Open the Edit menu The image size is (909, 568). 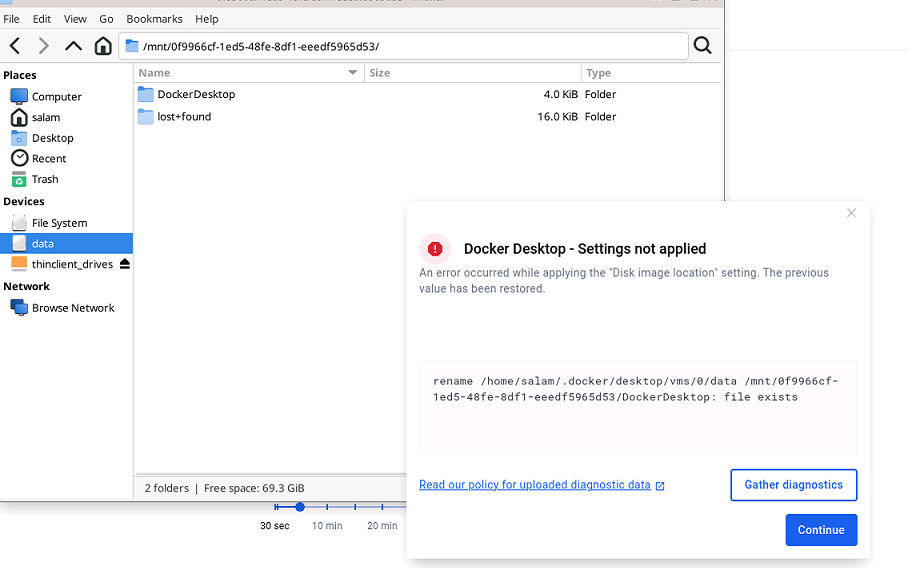pos(42,19)
